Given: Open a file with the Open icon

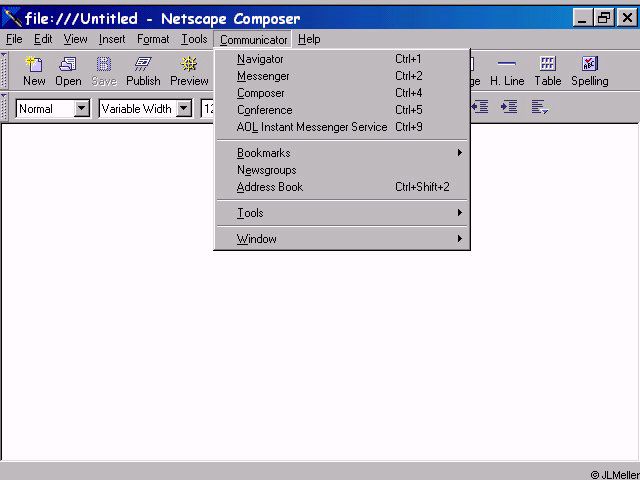Looking at the screenshot, I should [68, 71].
